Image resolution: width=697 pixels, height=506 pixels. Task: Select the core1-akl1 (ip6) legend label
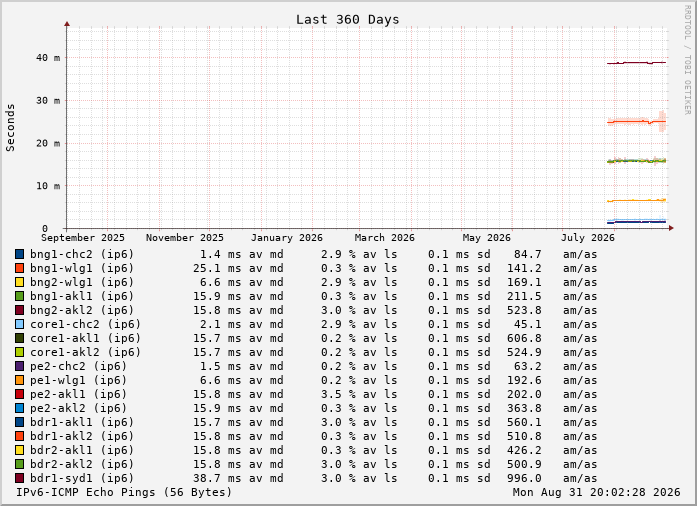[85, 338]
